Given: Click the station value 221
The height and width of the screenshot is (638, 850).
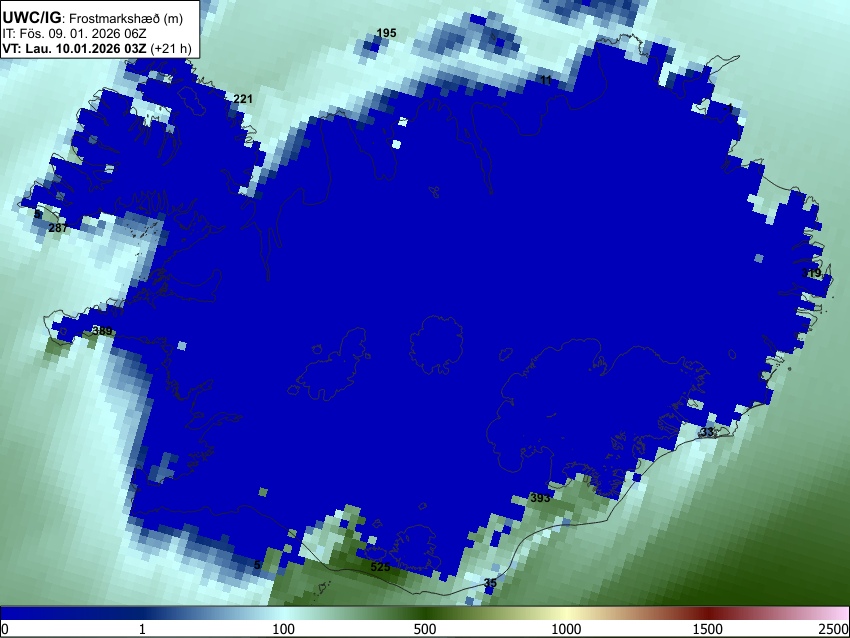Looking at the screenshot, I should click(243, 99).
